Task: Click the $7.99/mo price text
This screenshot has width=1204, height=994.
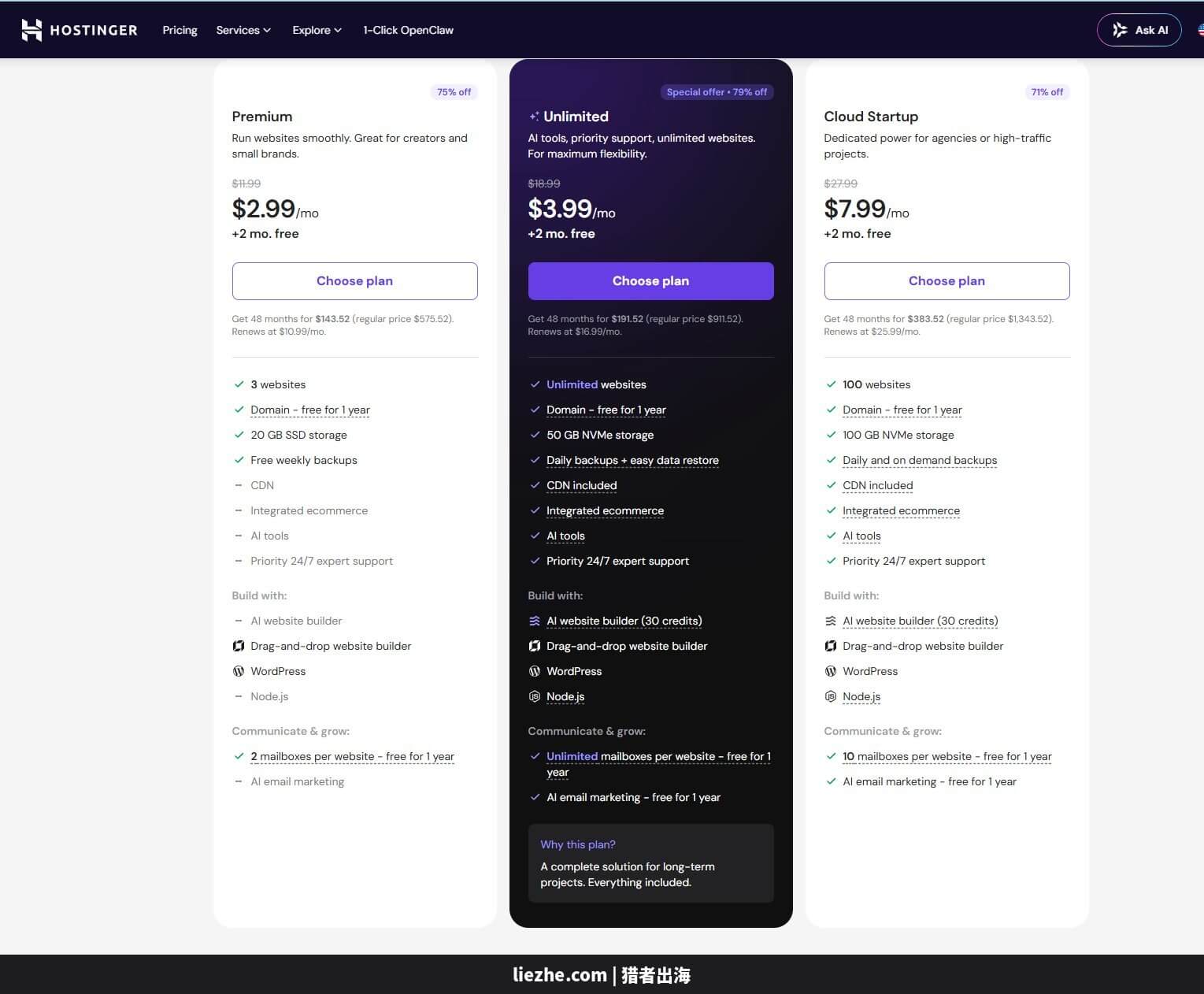Action: pos(866,210)
